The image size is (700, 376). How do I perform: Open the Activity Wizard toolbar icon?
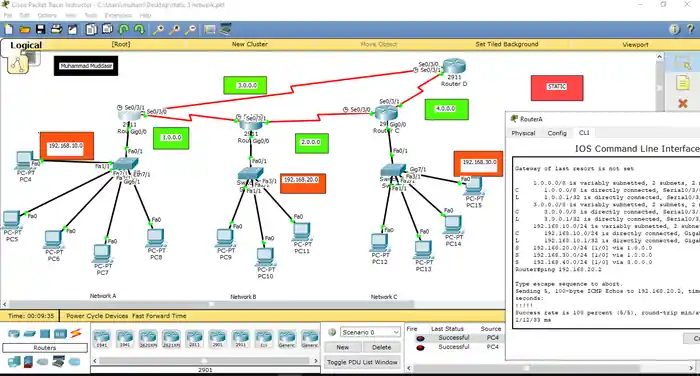click(x=72, y=29)
